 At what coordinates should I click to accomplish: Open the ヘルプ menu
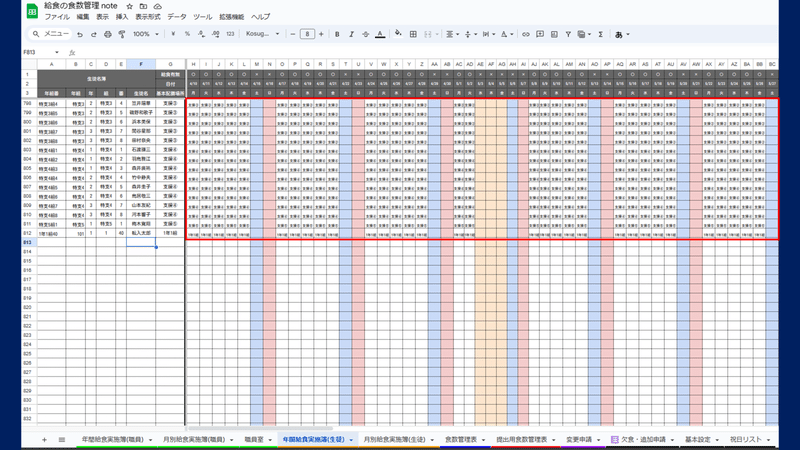point(260,17)
